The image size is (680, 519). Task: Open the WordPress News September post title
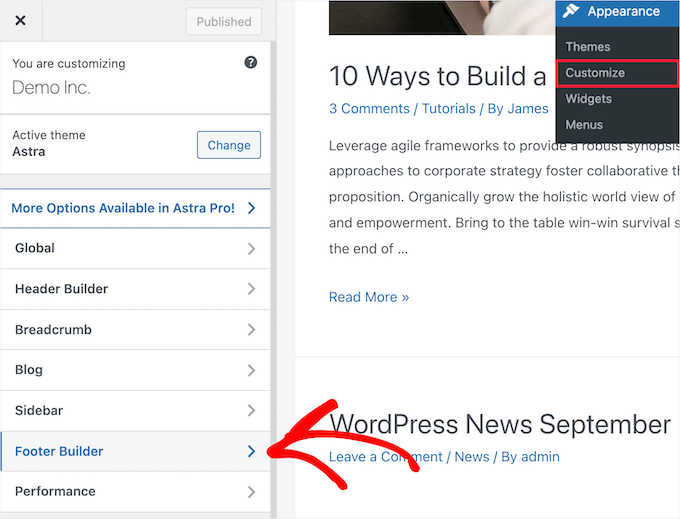tap(500, 424)
